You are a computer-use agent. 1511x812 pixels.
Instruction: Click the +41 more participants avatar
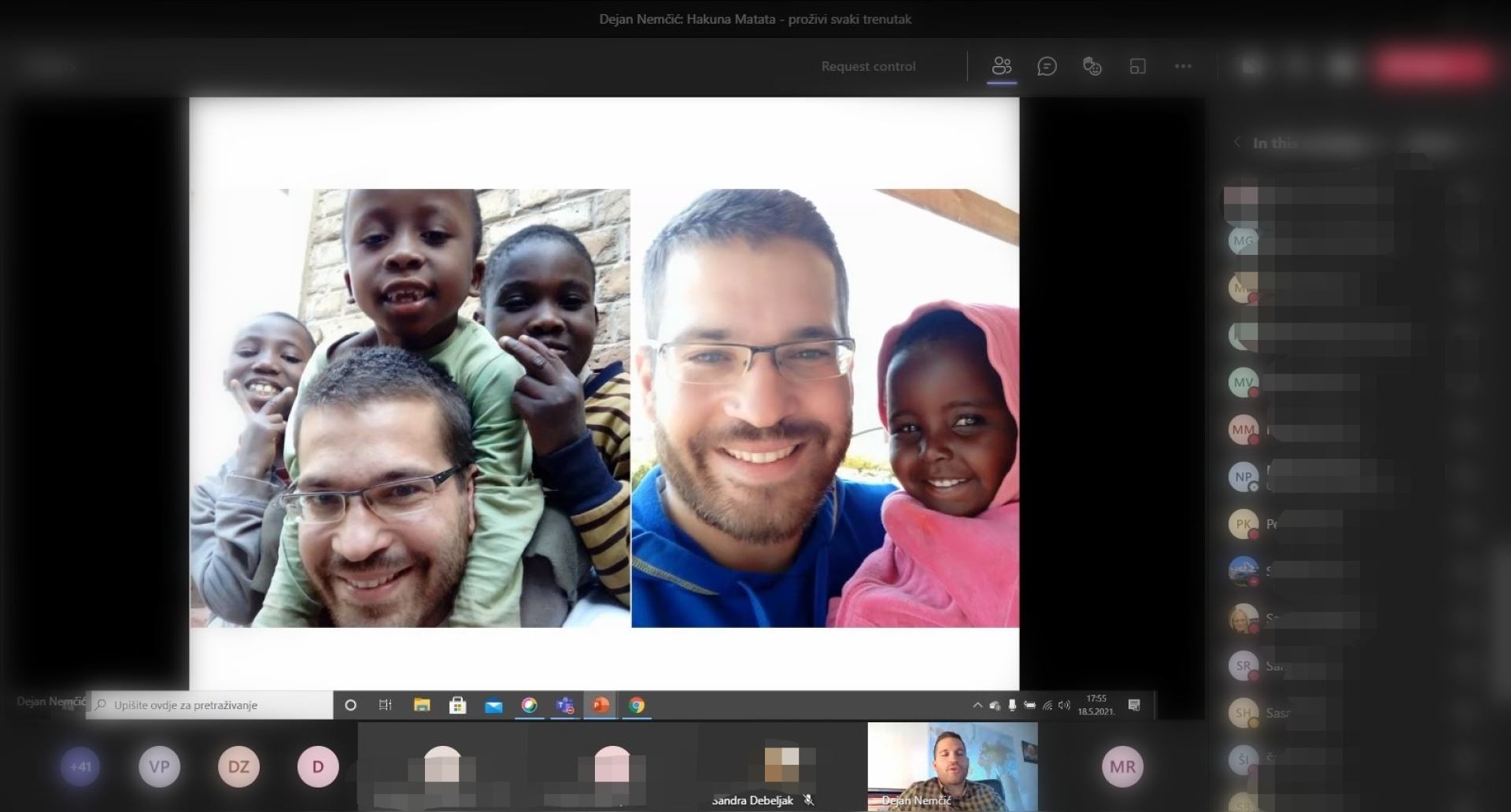point(80,766)
